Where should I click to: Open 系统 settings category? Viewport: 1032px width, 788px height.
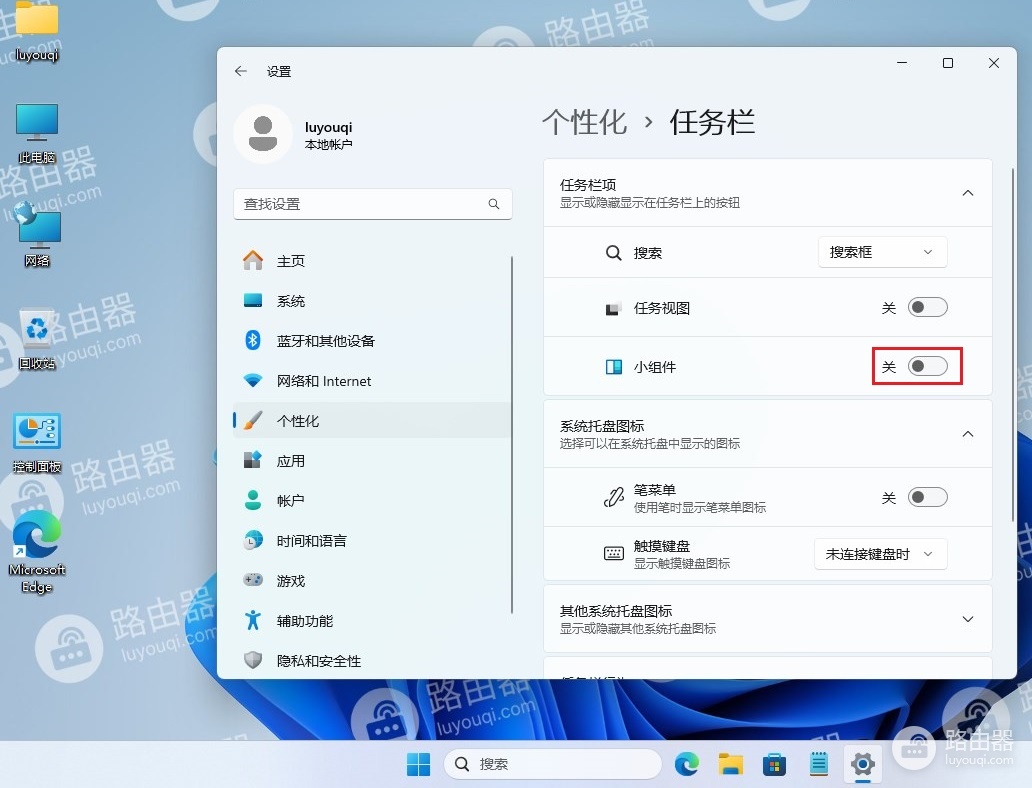372,301
